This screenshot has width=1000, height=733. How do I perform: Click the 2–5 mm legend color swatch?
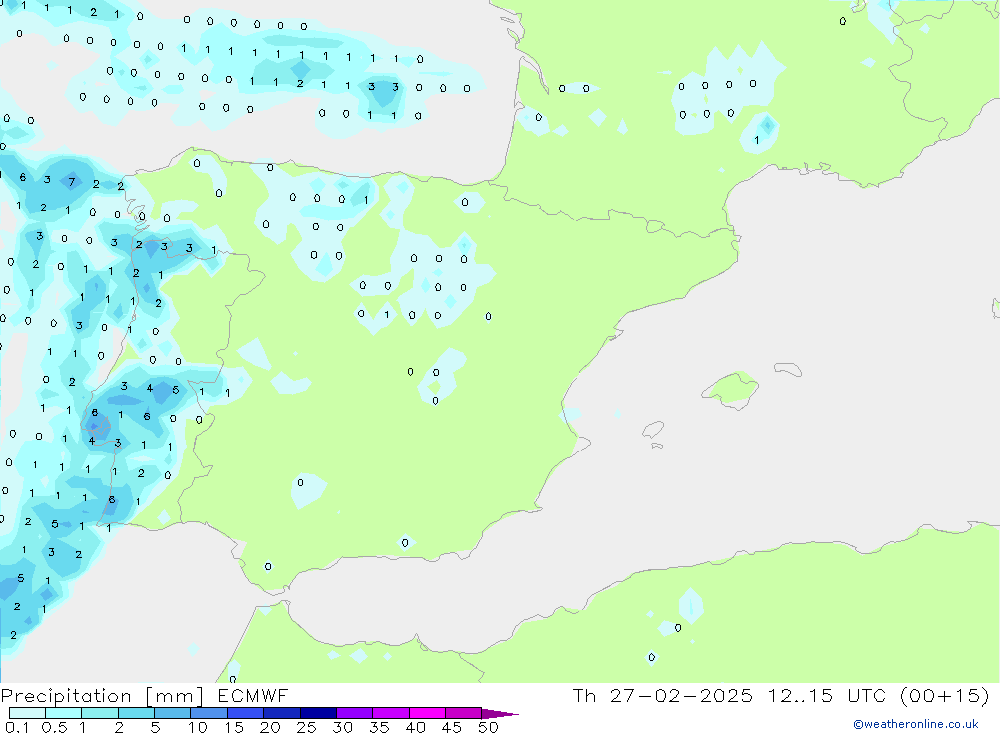click(x=136, y=713)
